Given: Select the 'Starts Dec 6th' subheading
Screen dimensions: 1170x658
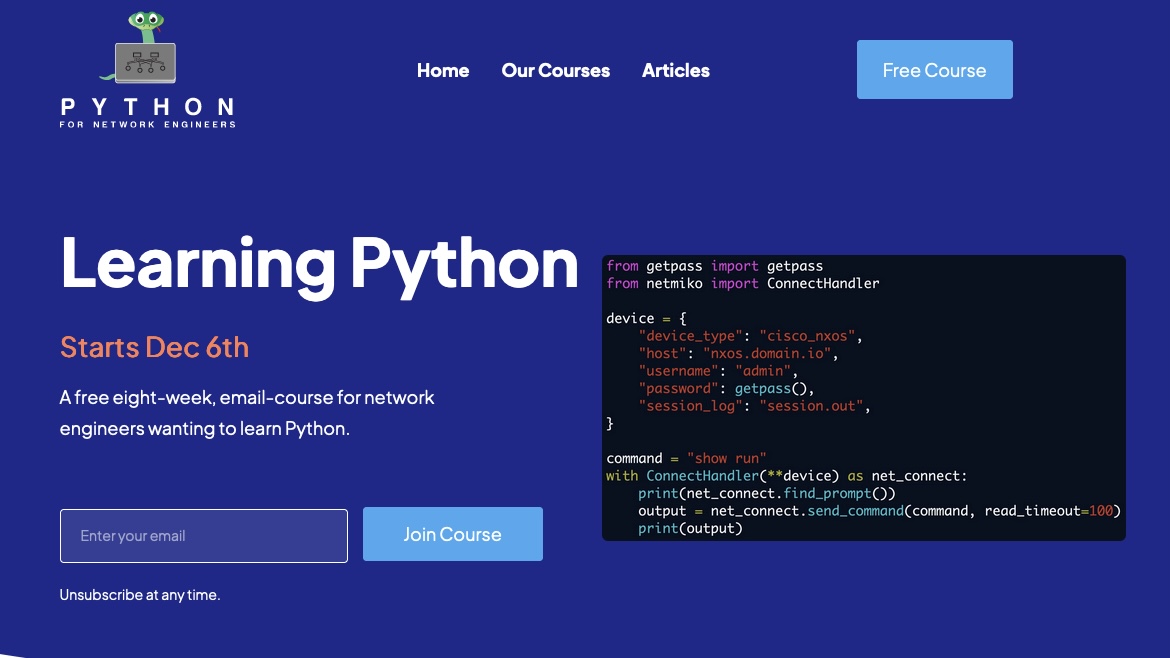Looking at the screenshot, I should point(155,347).
